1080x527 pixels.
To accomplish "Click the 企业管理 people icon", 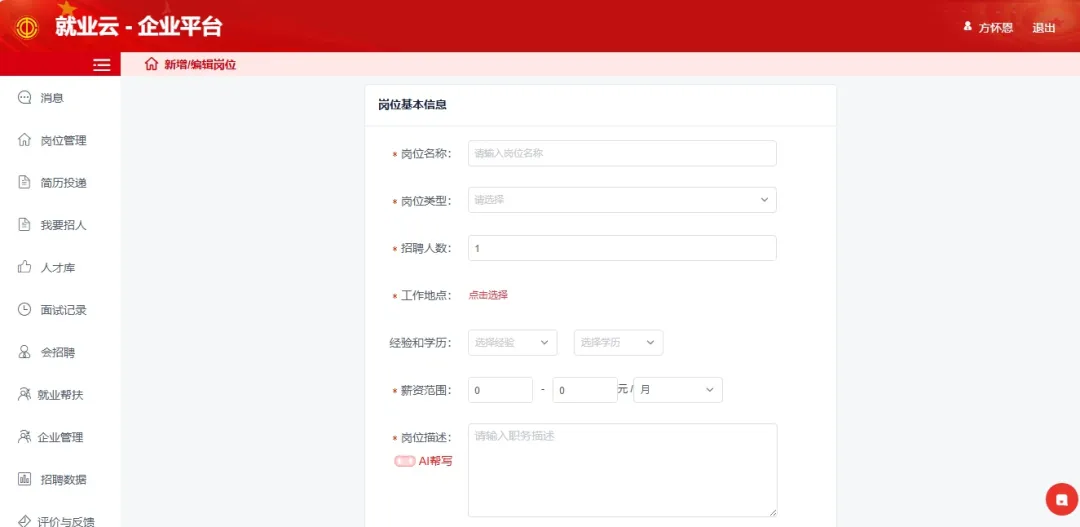I will [x=24, y=437].
